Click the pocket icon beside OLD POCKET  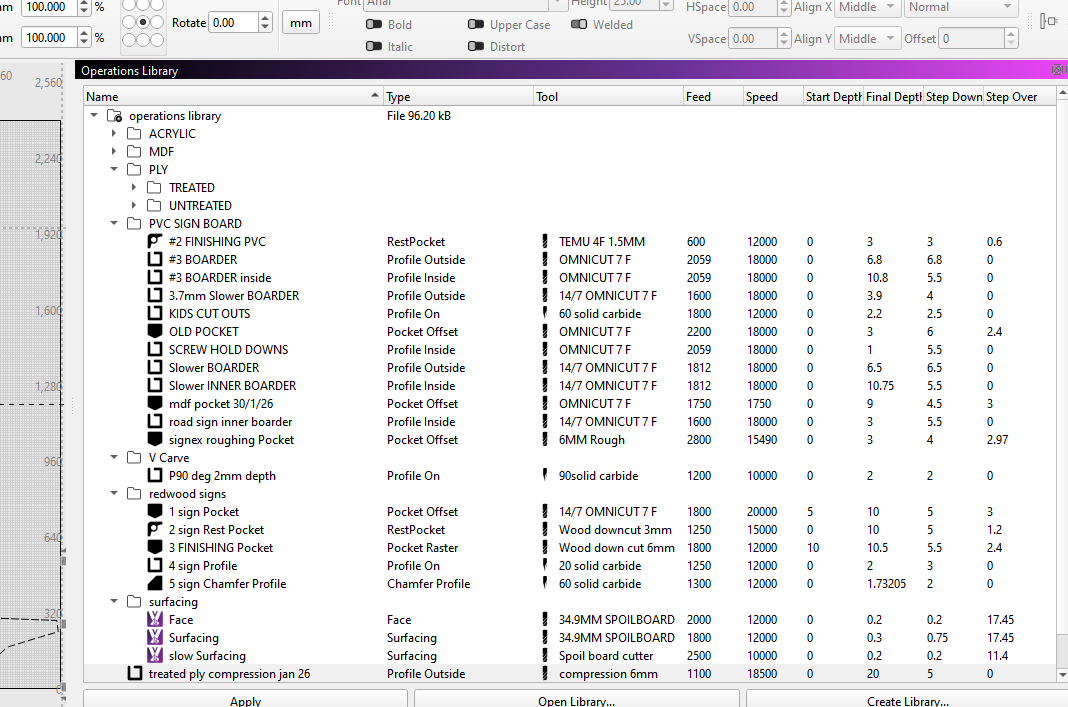coord(154,332)
